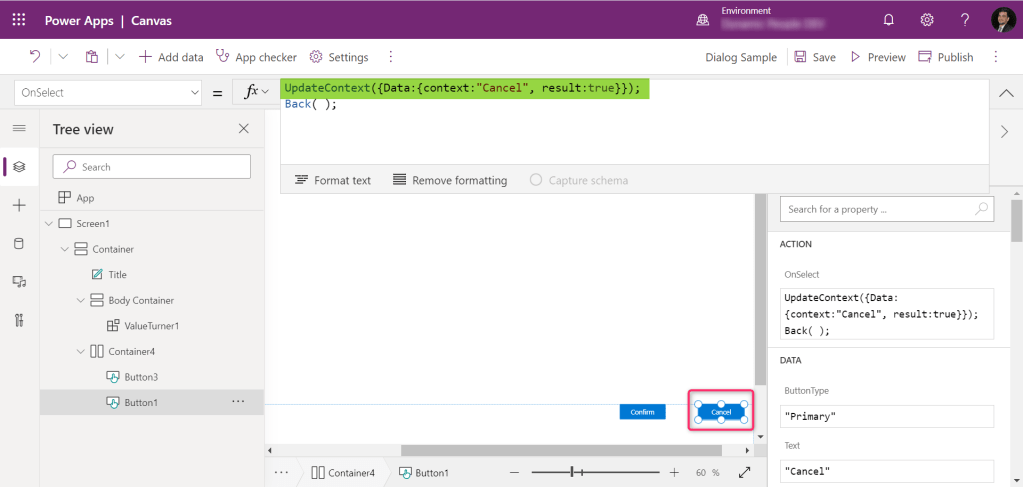Click Format text button
The height and width of the screenshot is (487, 1023).
point(332,180)
